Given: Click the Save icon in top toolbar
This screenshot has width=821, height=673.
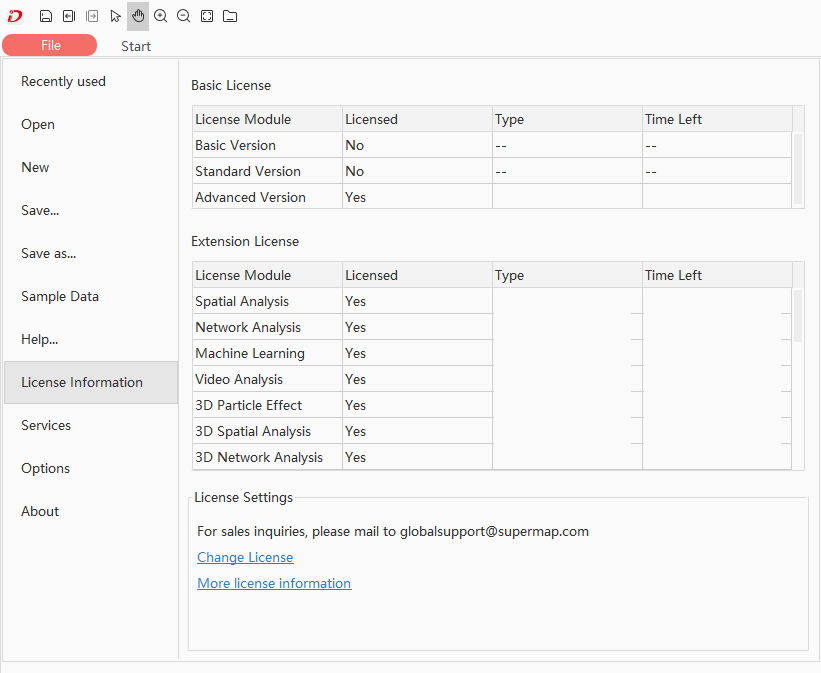Looking at the screenshot, I should (46, 16).
